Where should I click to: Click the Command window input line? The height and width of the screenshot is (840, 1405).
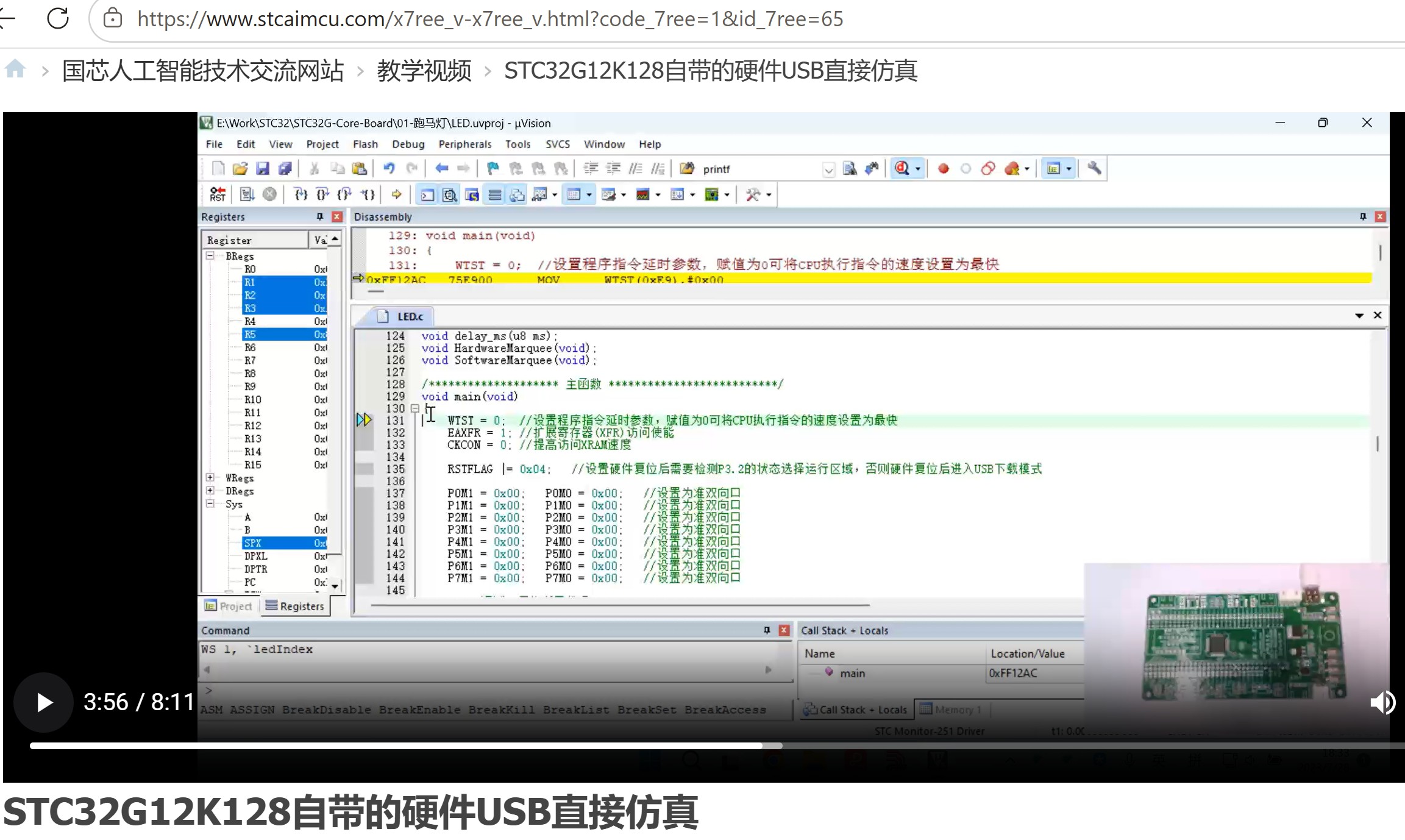coord(494,690)
